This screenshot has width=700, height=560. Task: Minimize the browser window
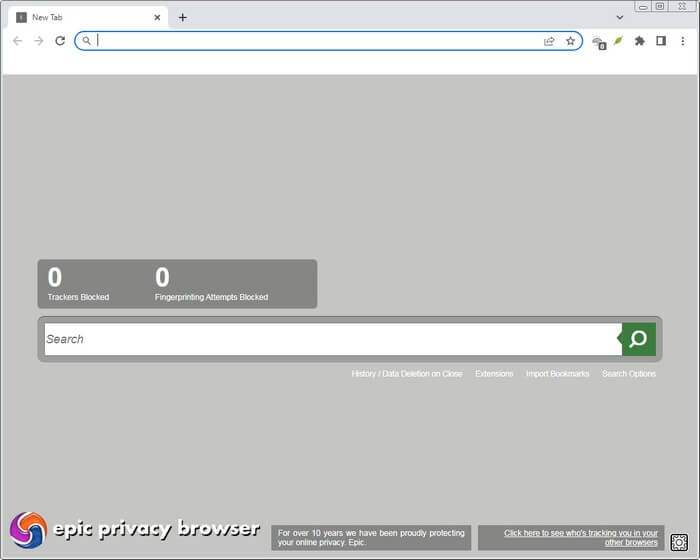tap(643, 7)
